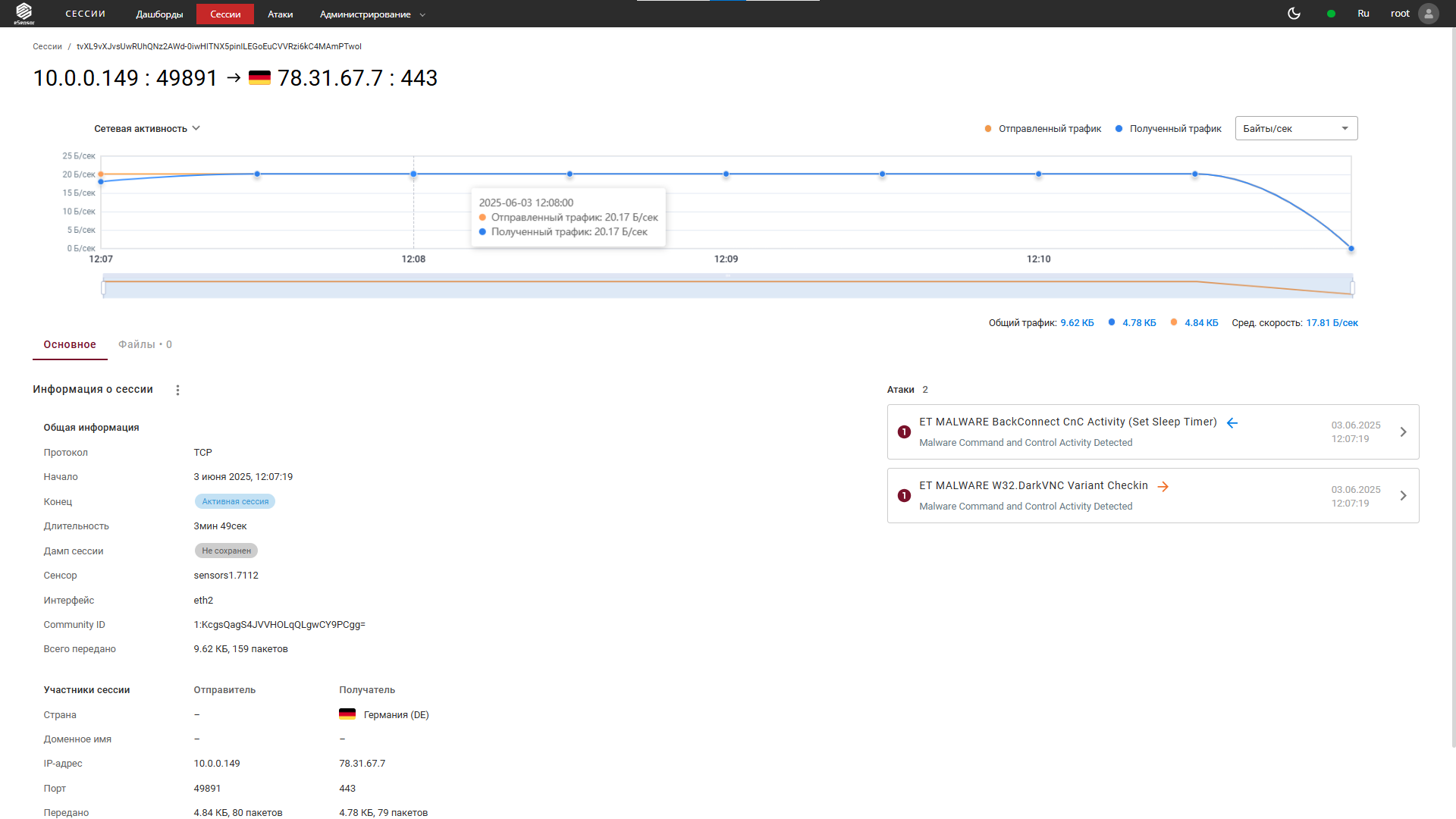Open the Атаки menu item
This screenshot has height=819, width=1456.
click(x=280, y=14)
